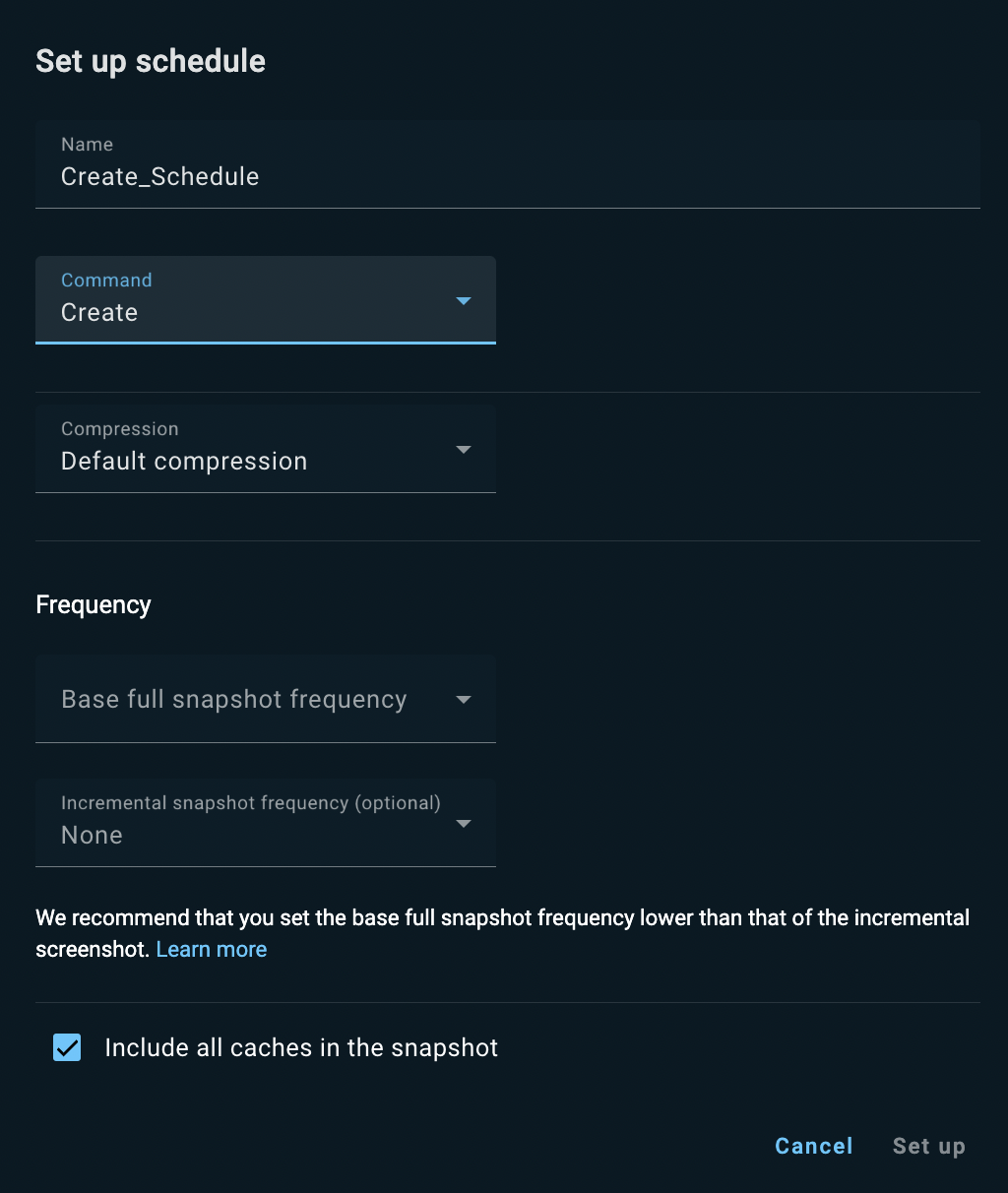Uncheck Include all caches checkbox
Image resolution: width=1008 pixels, height=1193 pixels.
pyautogui.click(x=67, y=1047)
